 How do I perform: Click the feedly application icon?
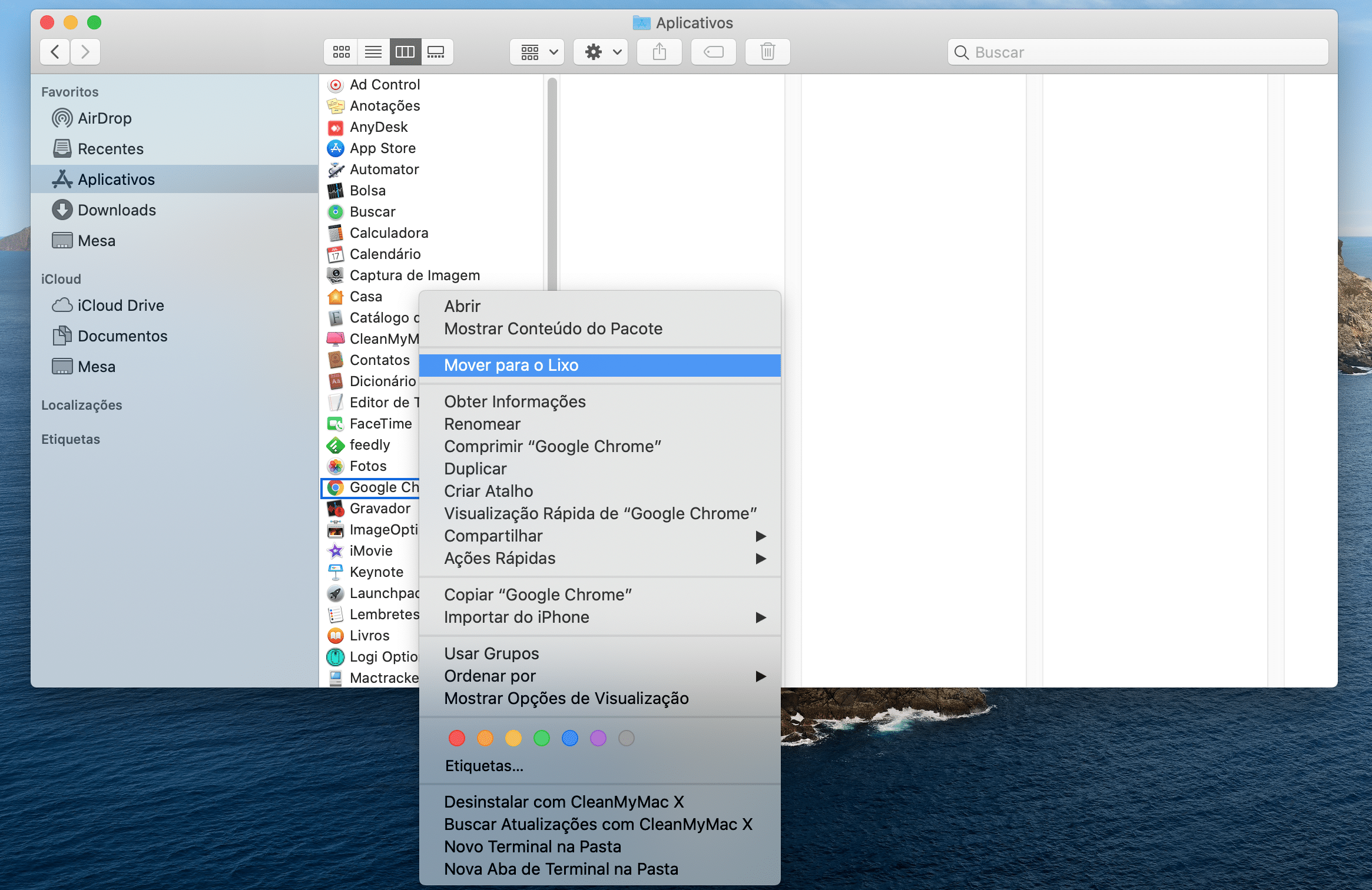[x=335, y=444]
